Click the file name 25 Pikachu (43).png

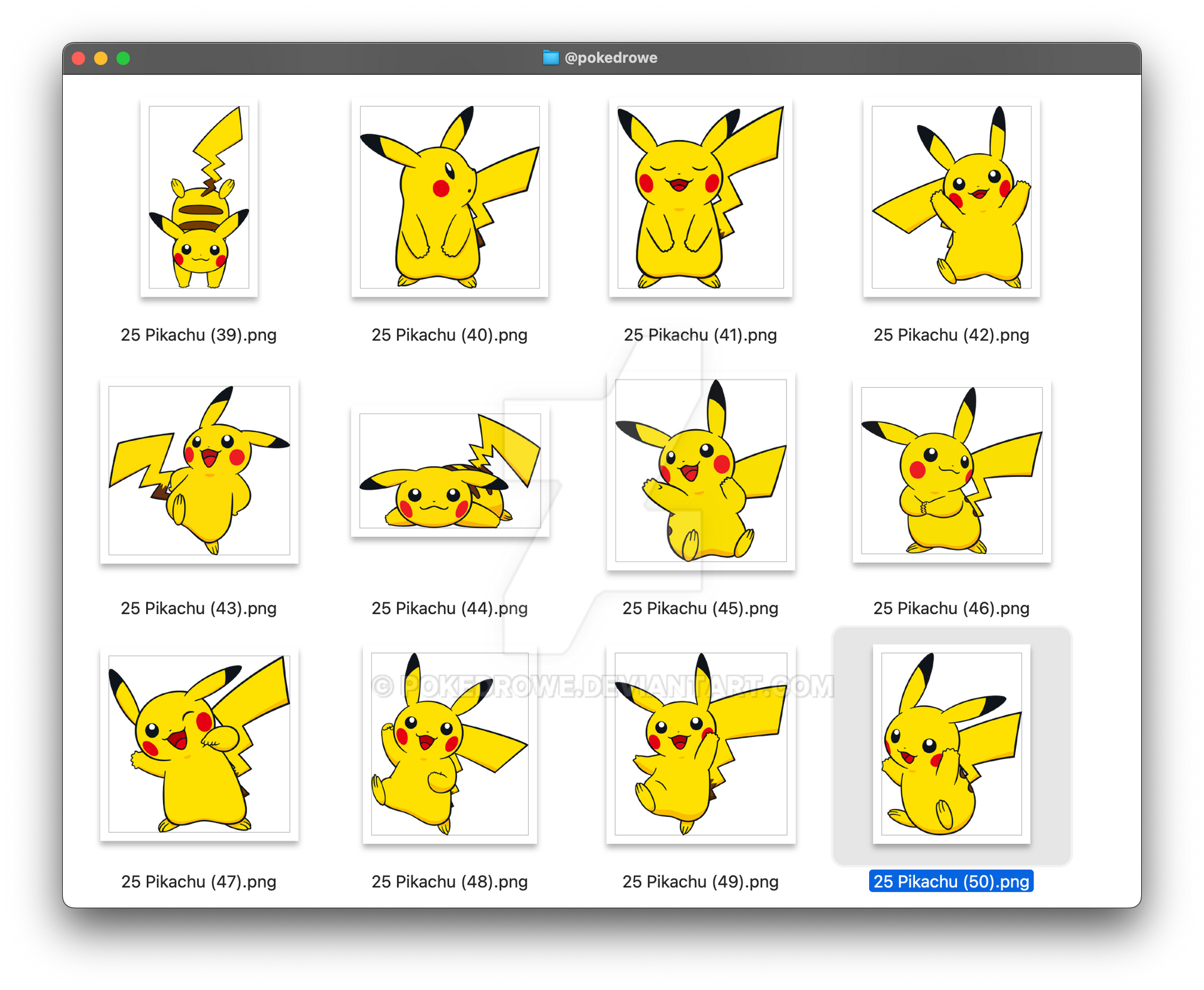point(199,609)
